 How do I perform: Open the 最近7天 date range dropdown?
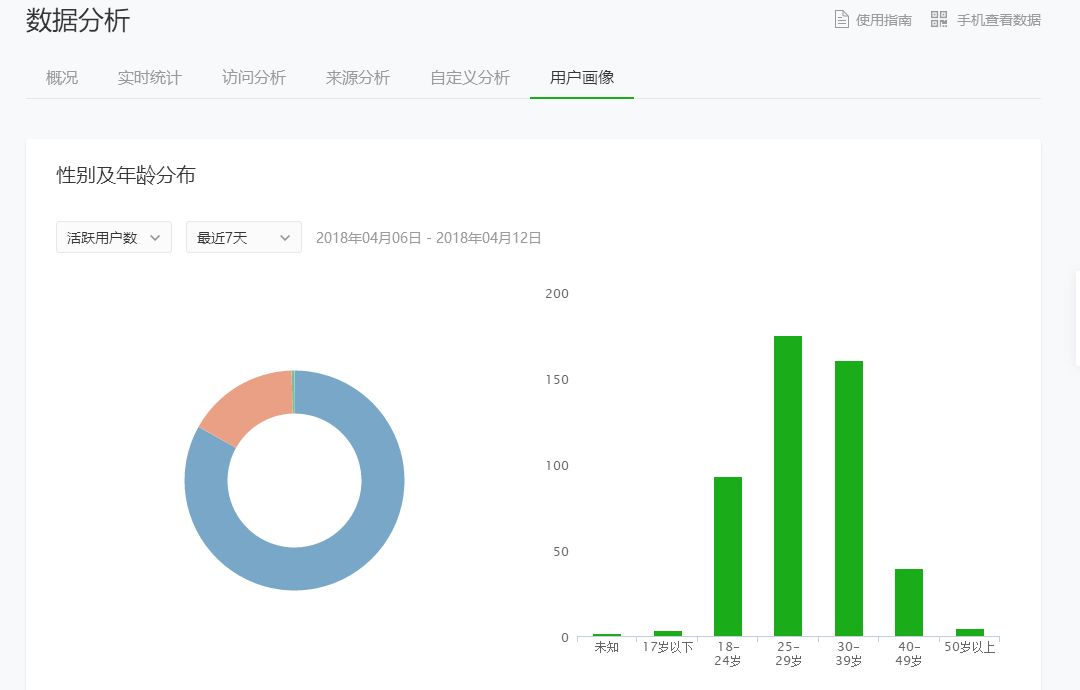243,237
